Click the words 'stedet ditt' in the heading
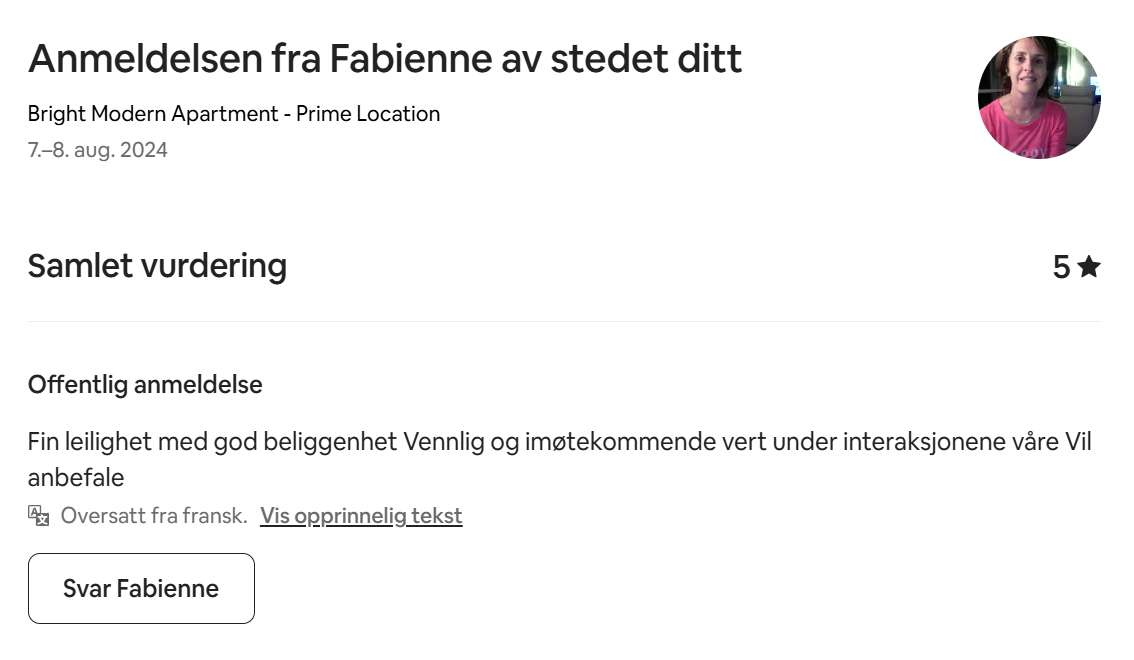Image resolution: width=1134 pixels, height=660 pixels. point(646,59)
